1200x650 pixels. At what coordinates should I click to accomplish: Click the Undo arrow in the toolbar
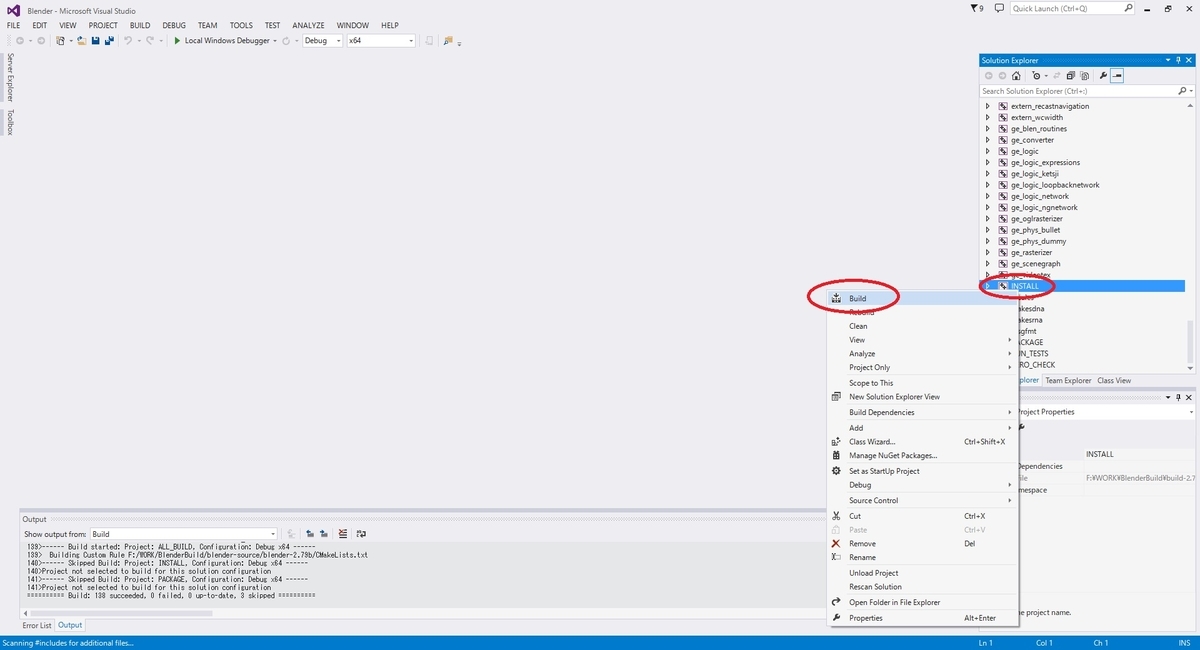pyautogui.click(x=128, y=41)
